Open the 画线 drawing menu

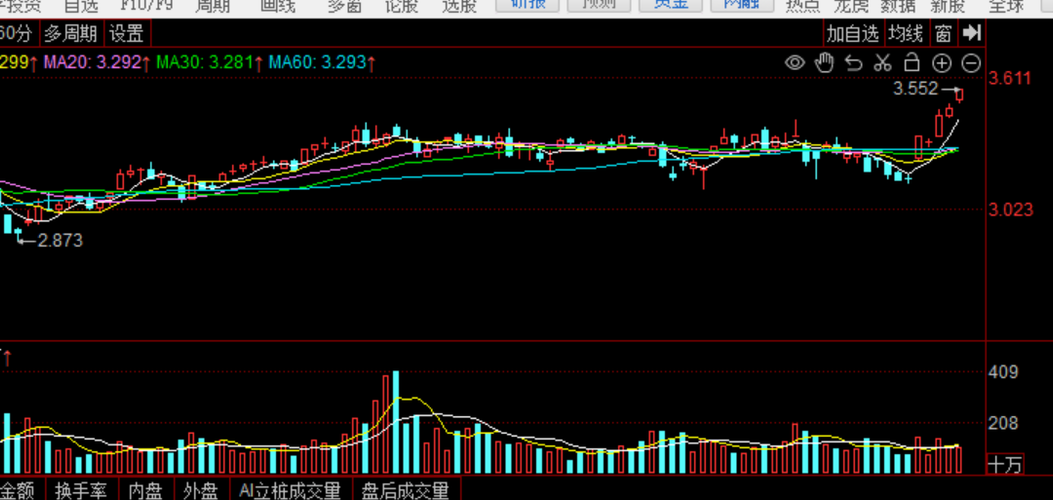(x=277, y=6)
